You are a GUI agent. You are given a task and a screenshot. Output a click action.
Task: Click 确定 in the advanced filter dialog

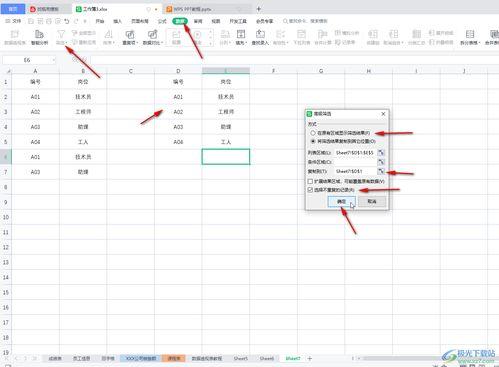tap(341, 201)
